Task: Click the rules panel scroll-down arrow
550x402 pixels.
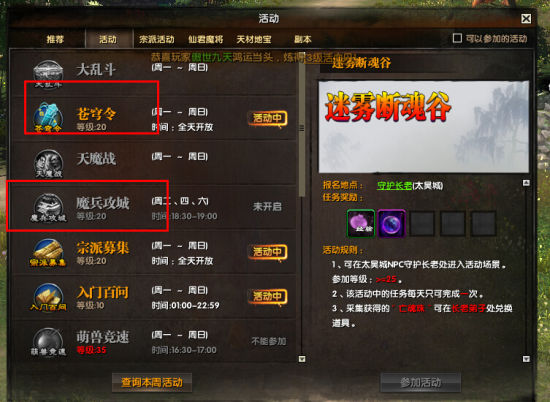Action: point(526,359)
